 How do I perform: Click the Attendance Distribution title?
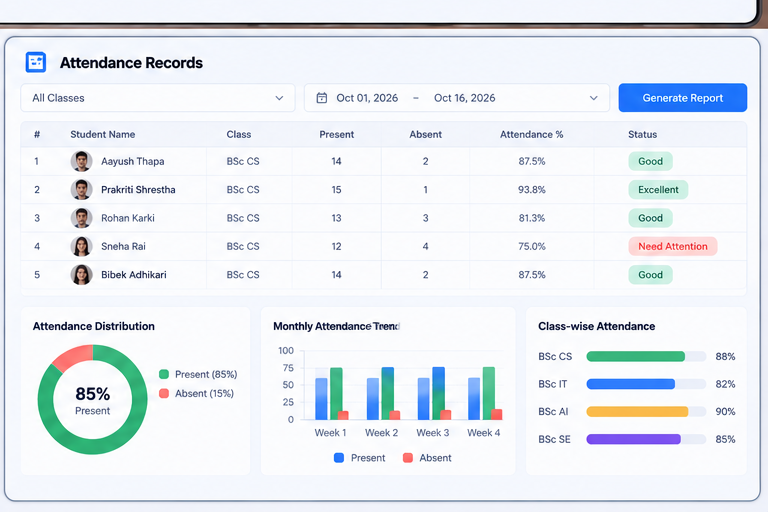[94, 326]
